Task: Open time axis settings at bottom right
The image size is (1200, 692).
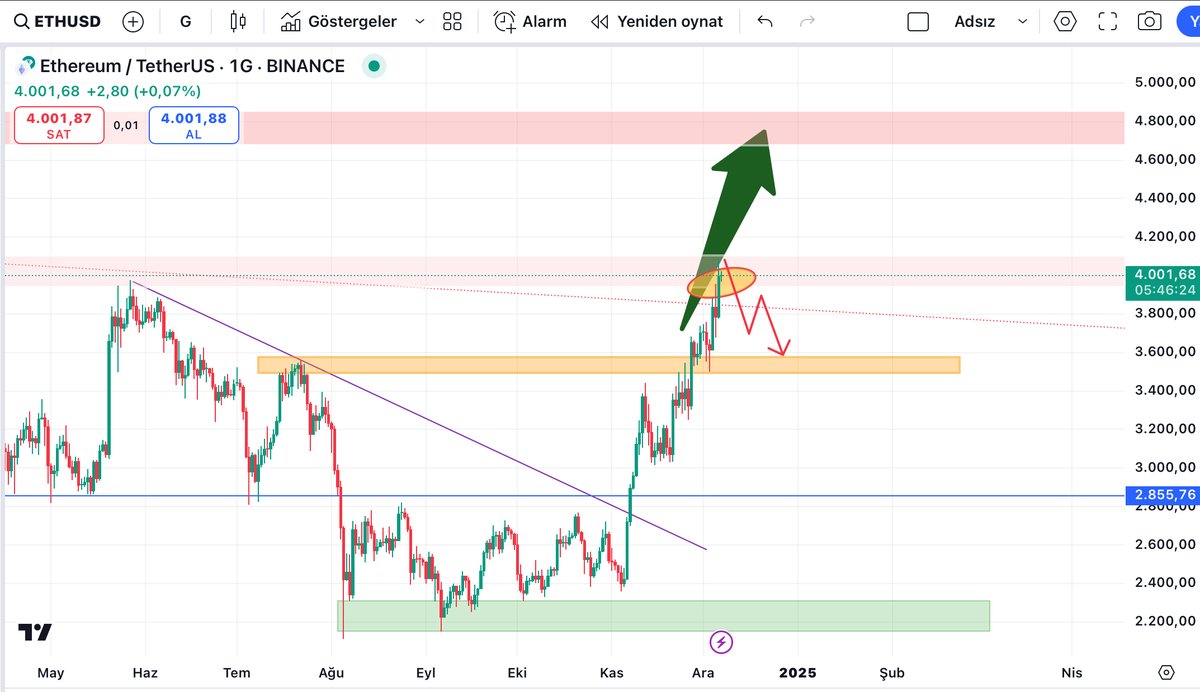Action: click(1166, 671)
